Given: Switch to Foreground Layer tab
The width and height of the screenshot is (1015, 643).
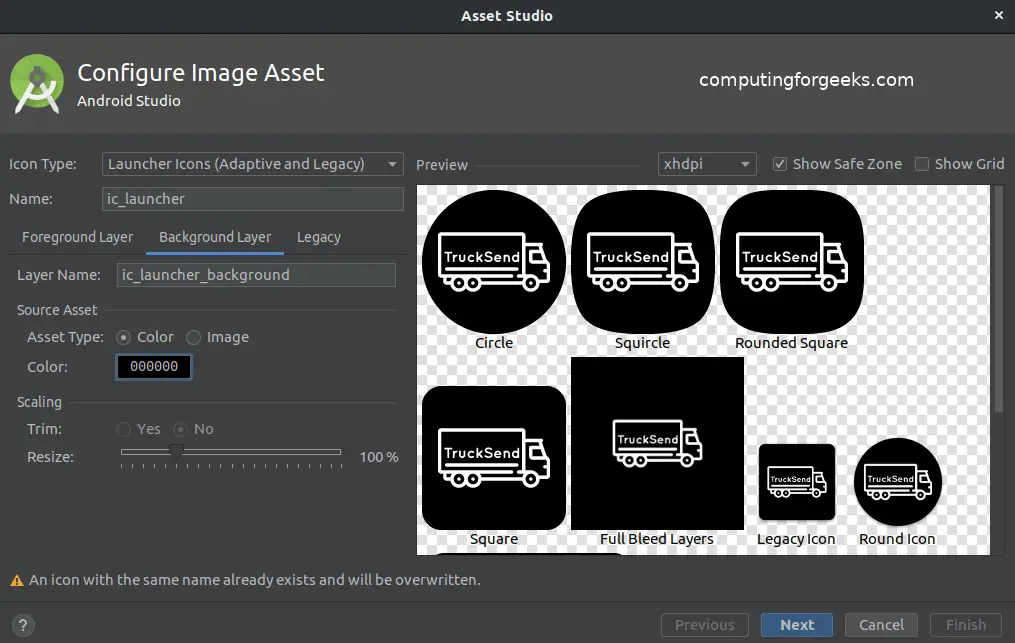Looking at the screenshot, I should (78, 237).
